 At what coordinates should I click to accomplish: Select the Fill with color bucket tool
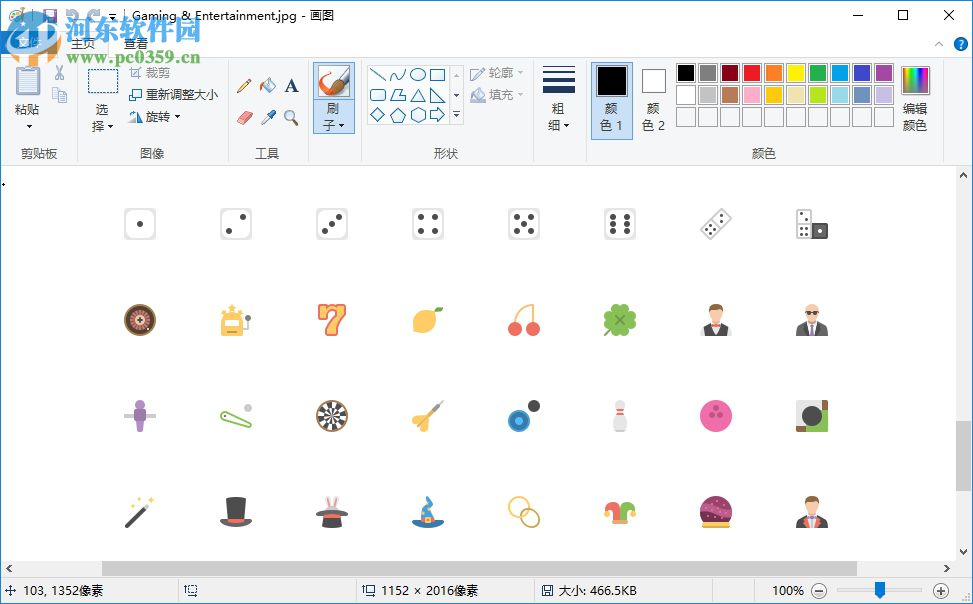coord(266,85)
